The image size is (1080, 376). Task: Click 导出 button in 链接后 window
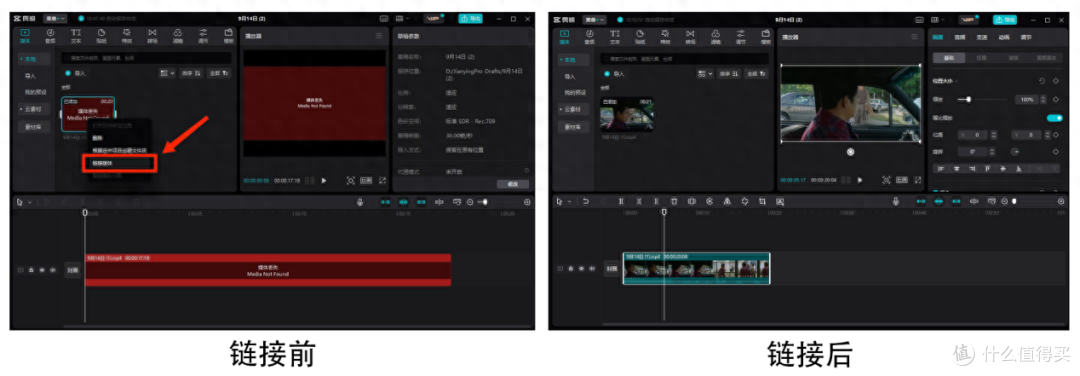(x=1005, y=19)
